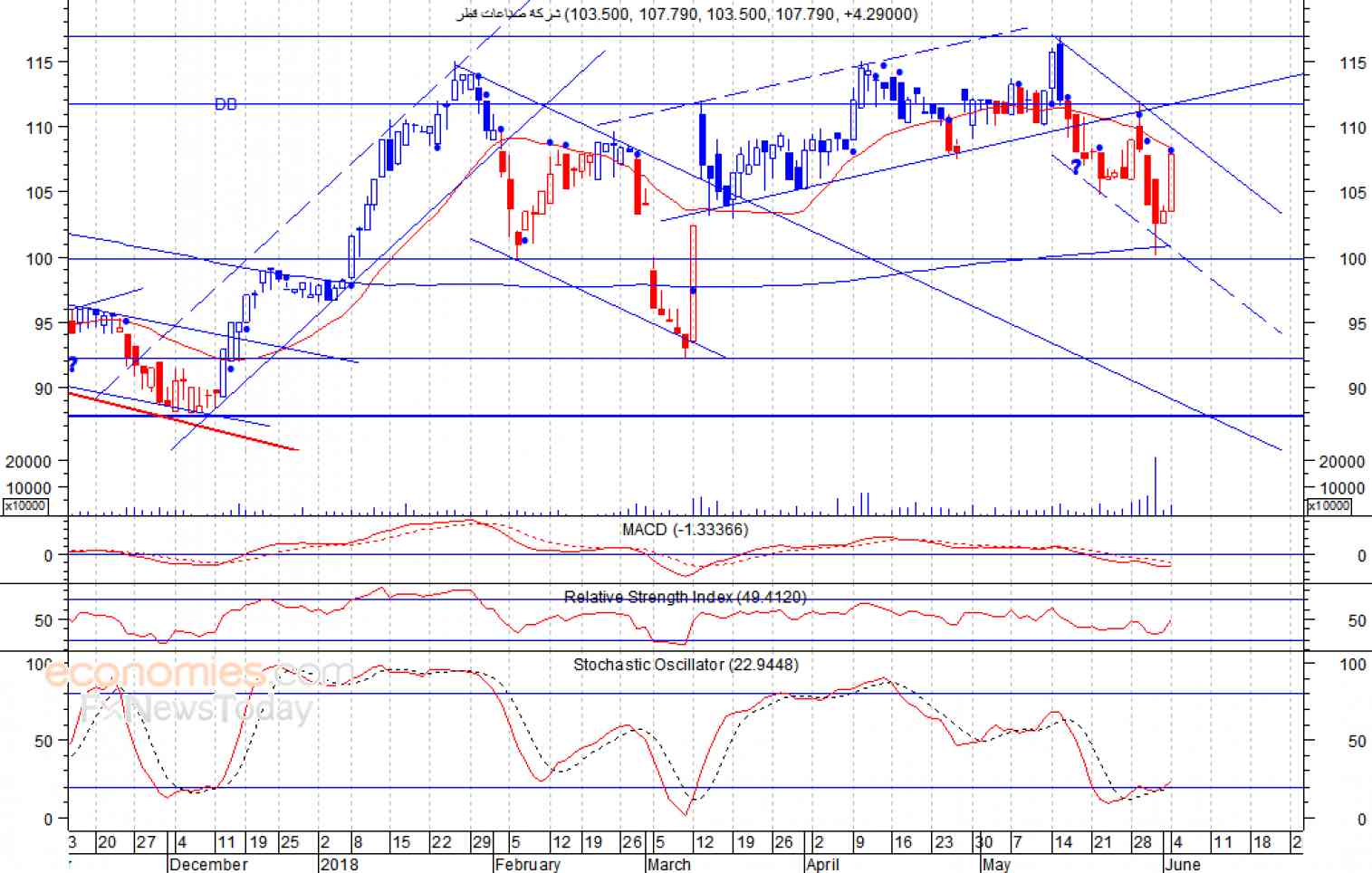Select the Stochastic Oscillator title
The image size is (1372, 873).
(x=686, y=665)
